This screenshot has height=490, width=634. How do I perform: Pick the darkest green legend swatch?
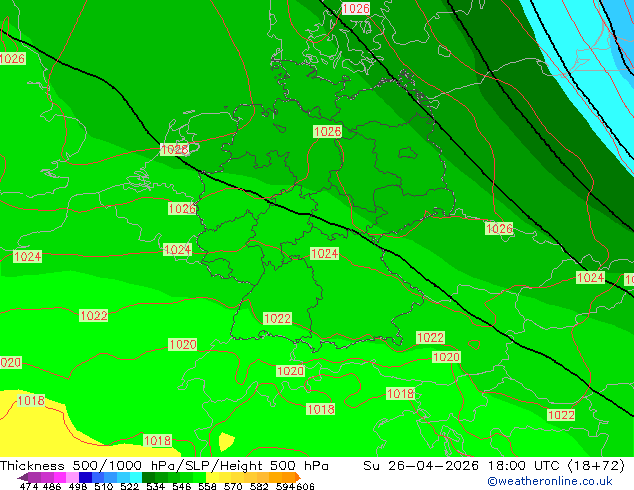(148, 477)
